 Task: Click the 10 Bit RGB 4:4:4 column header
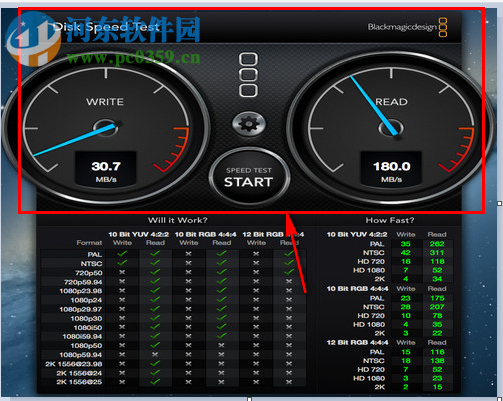205,234
